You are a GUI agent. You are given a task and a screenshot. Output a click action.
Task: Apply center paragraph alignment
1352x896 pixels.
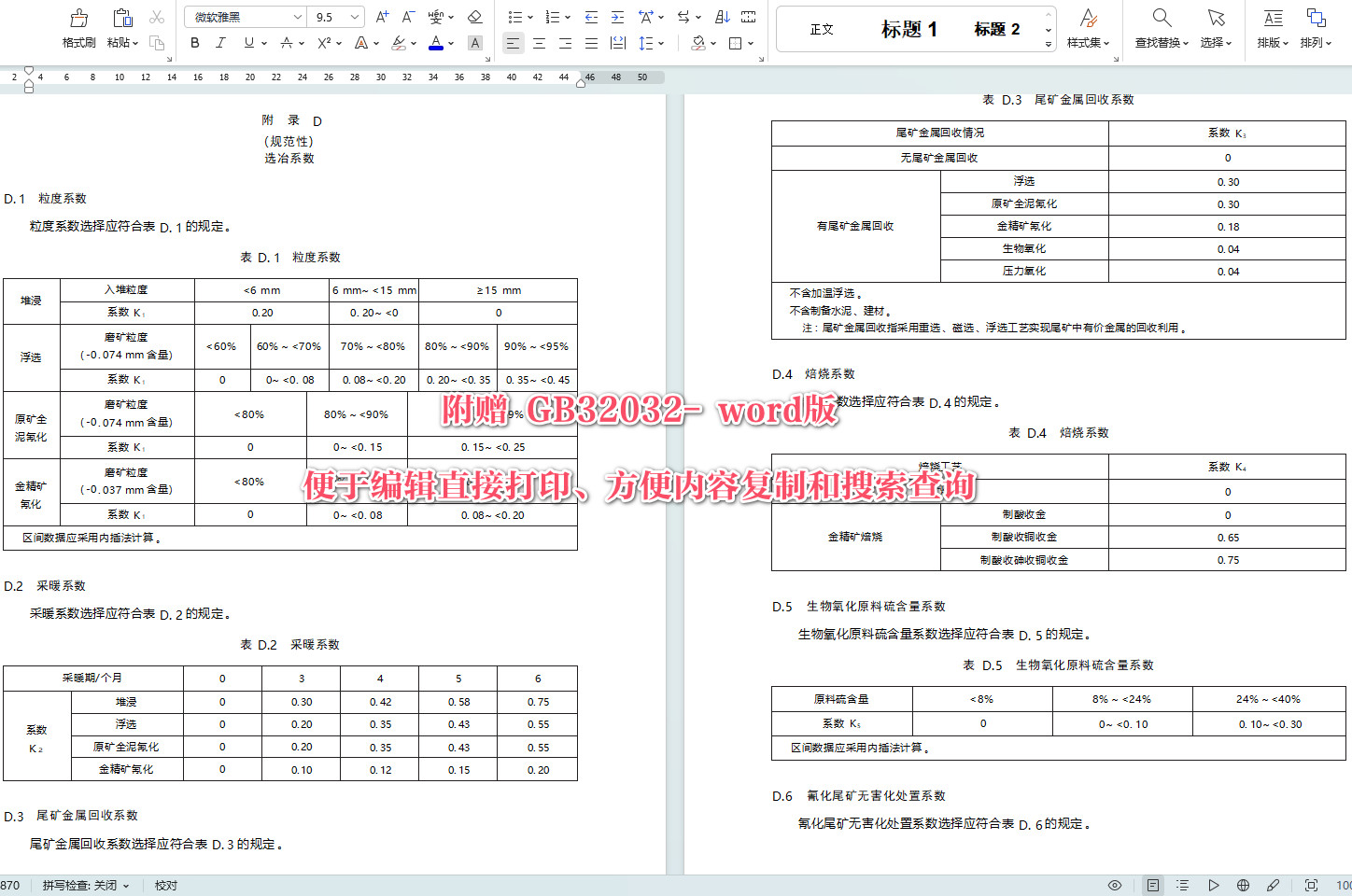tap(539, 43)
